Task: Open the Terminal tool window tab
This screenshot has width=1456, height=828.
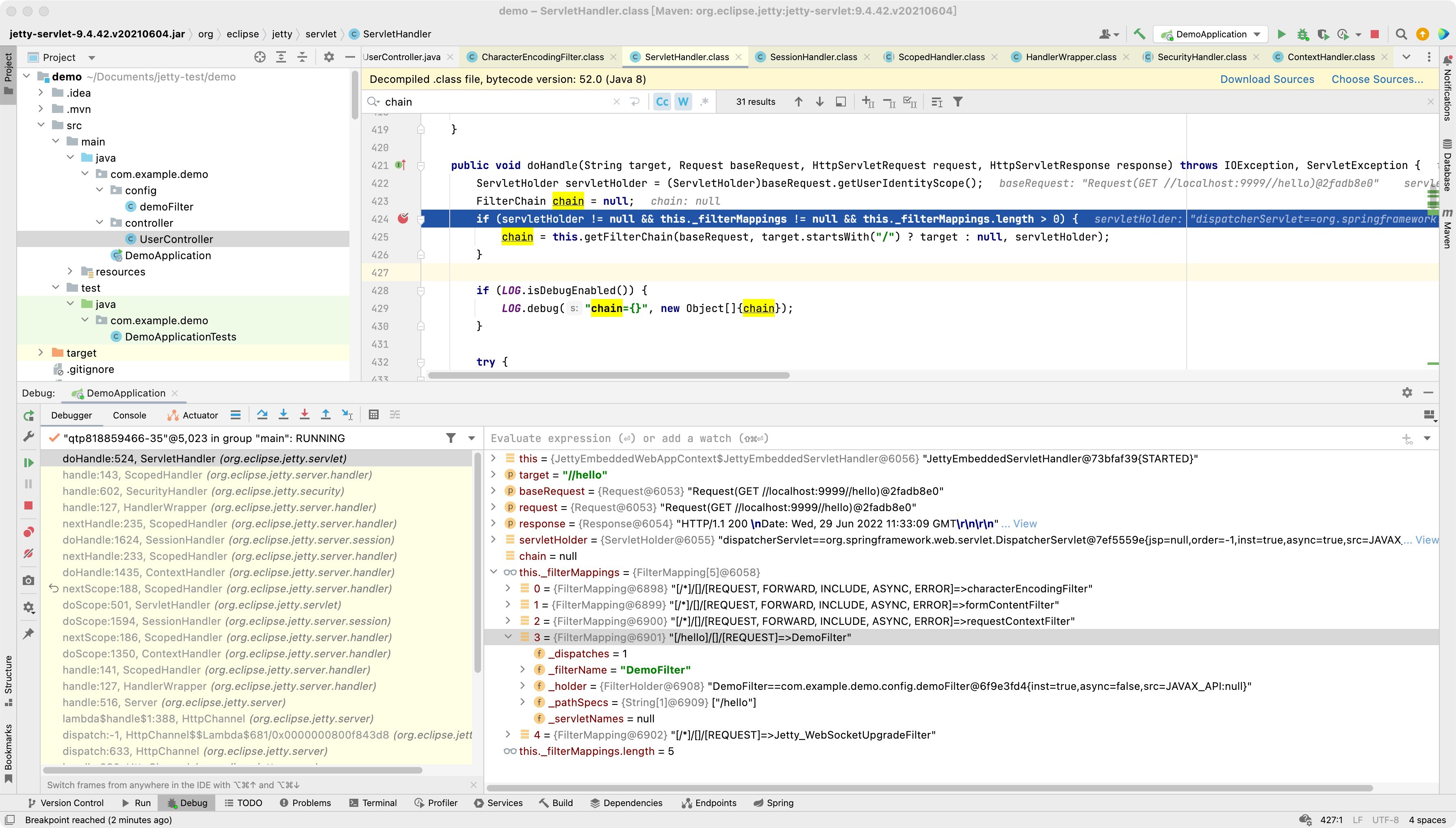Action: (x=373, y=803)
